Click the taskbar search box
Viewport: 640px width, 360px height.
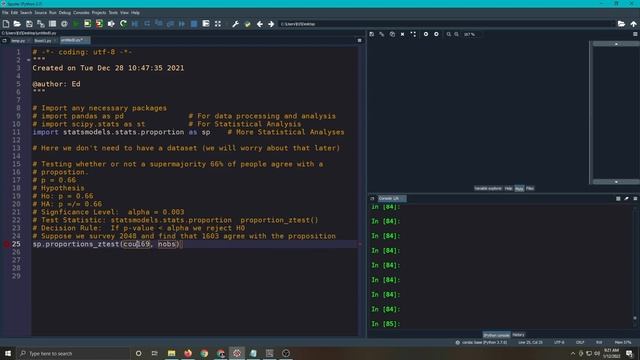pos(73,353)
